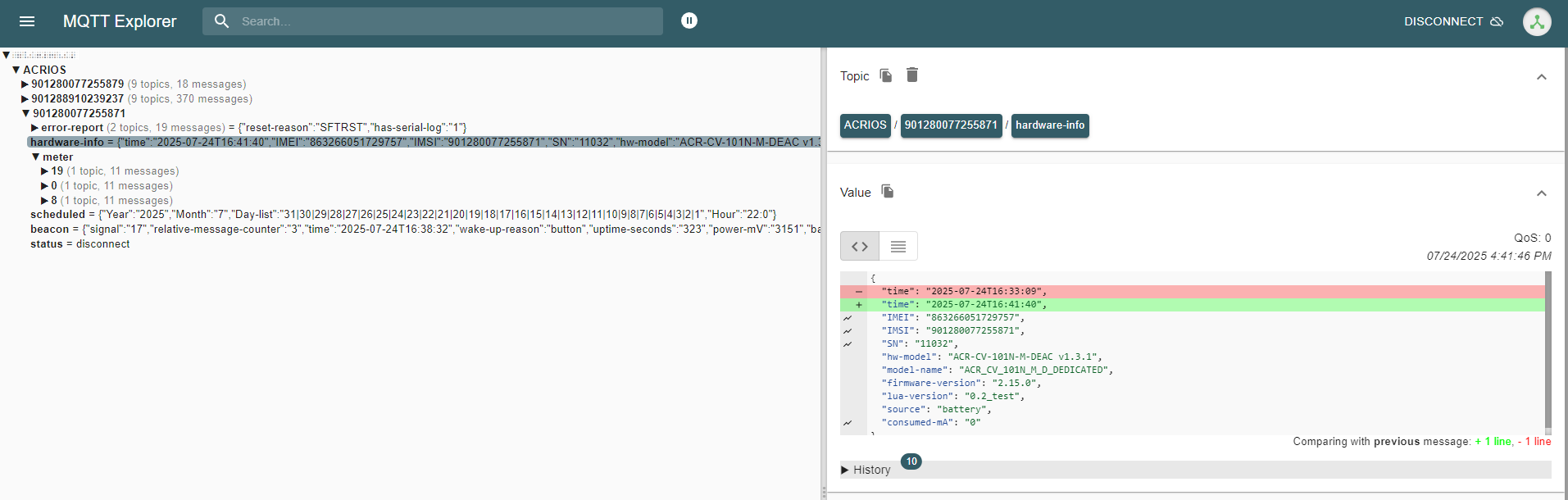Image resolution: width=1568 pixels, height=500 pixels.
Task: Copy the topic to clipboard
Action: click(886, 75)
